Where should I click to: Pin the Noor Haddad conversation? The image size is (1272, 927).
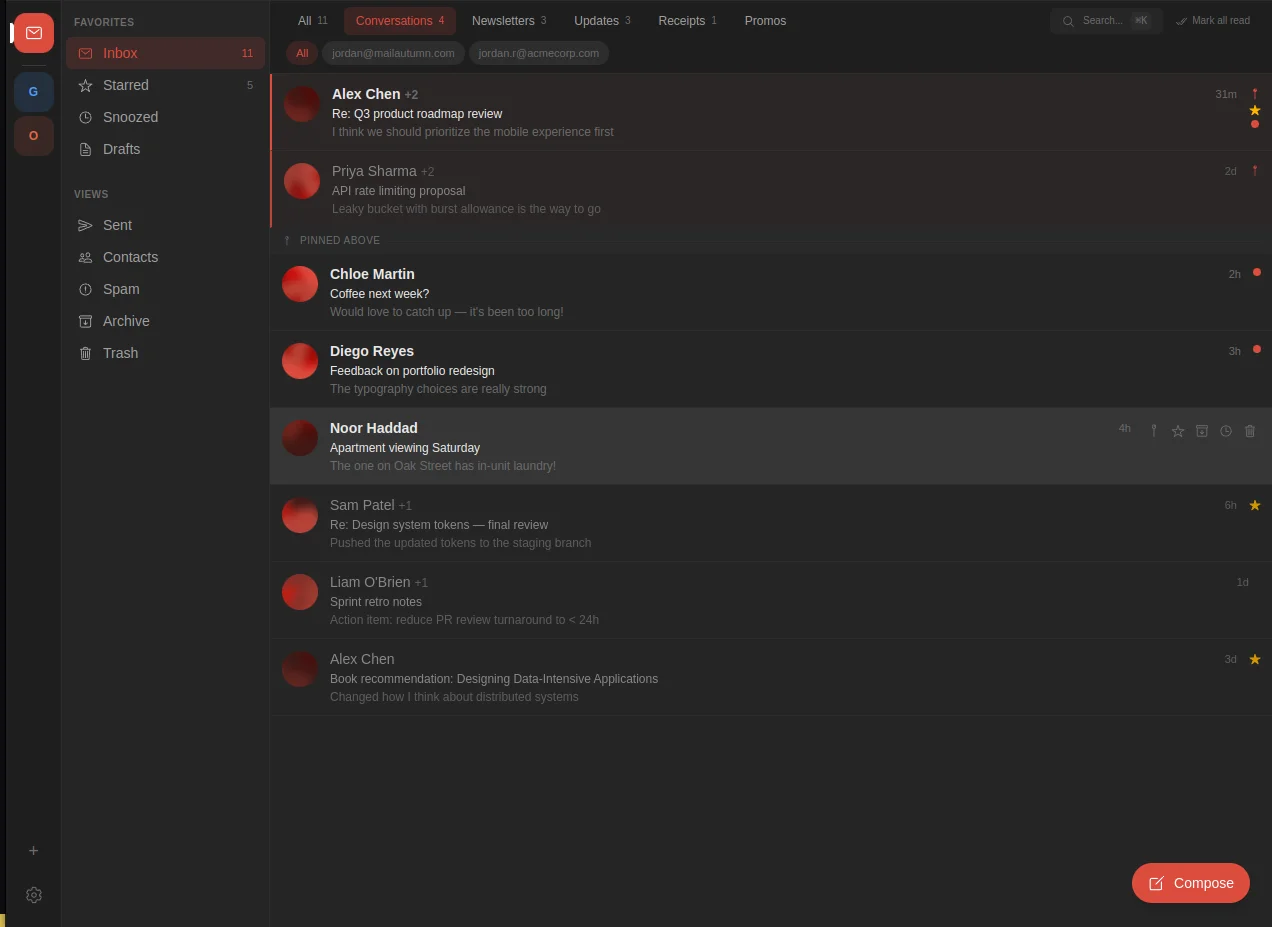coord(1154,430)
